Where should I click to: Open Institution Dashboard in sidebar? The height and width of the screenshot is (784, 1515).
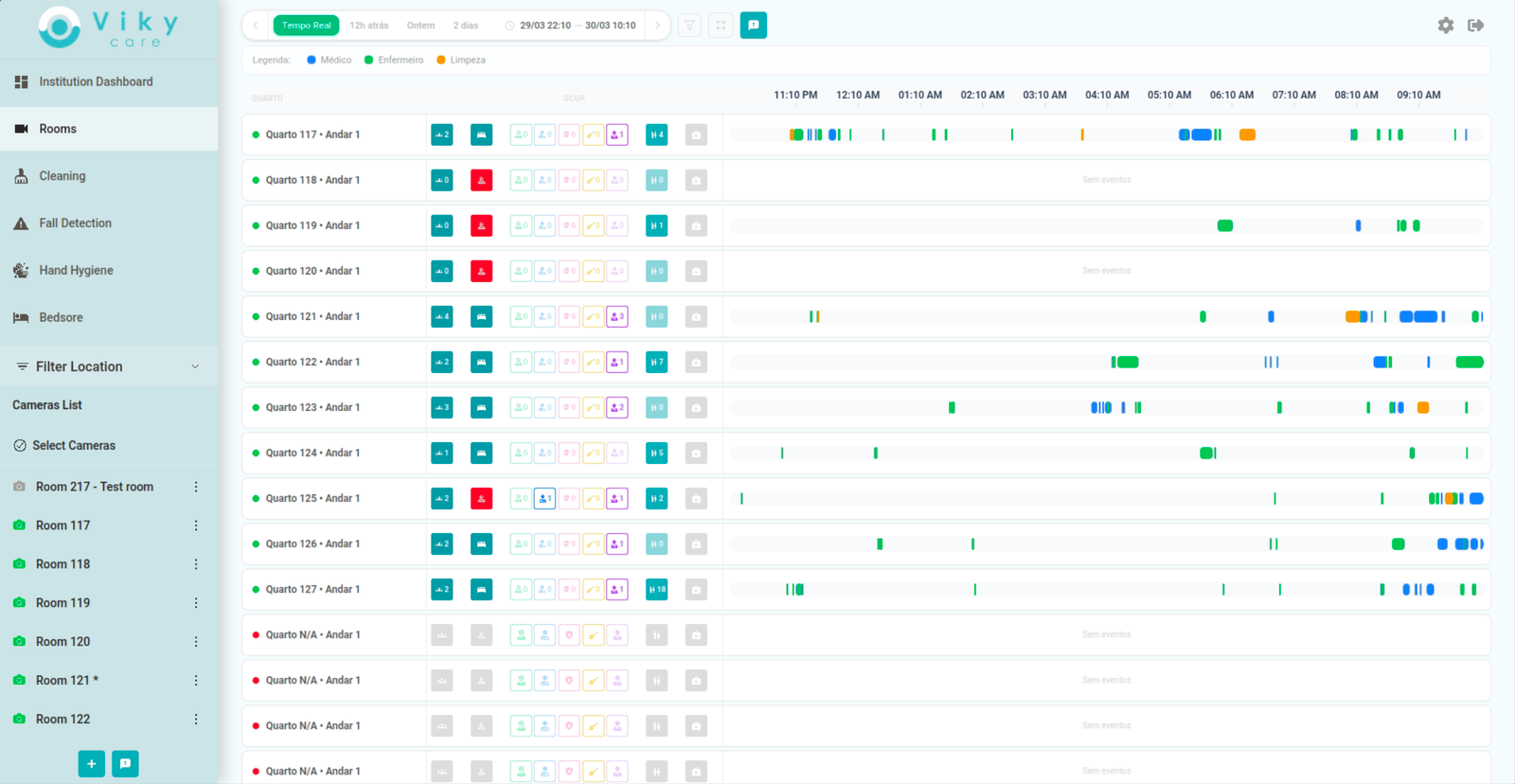[x=109, y=82]
